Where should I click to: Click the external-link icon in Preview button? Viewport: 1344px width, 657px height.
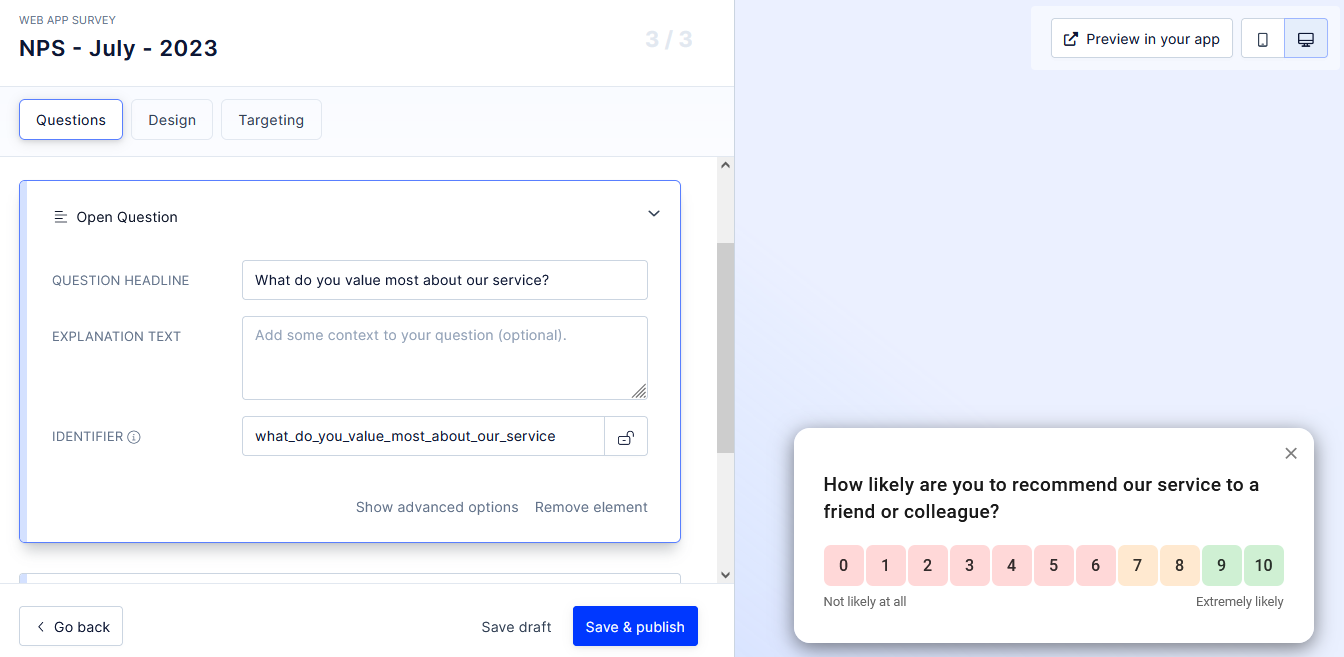pos(1069,38)
